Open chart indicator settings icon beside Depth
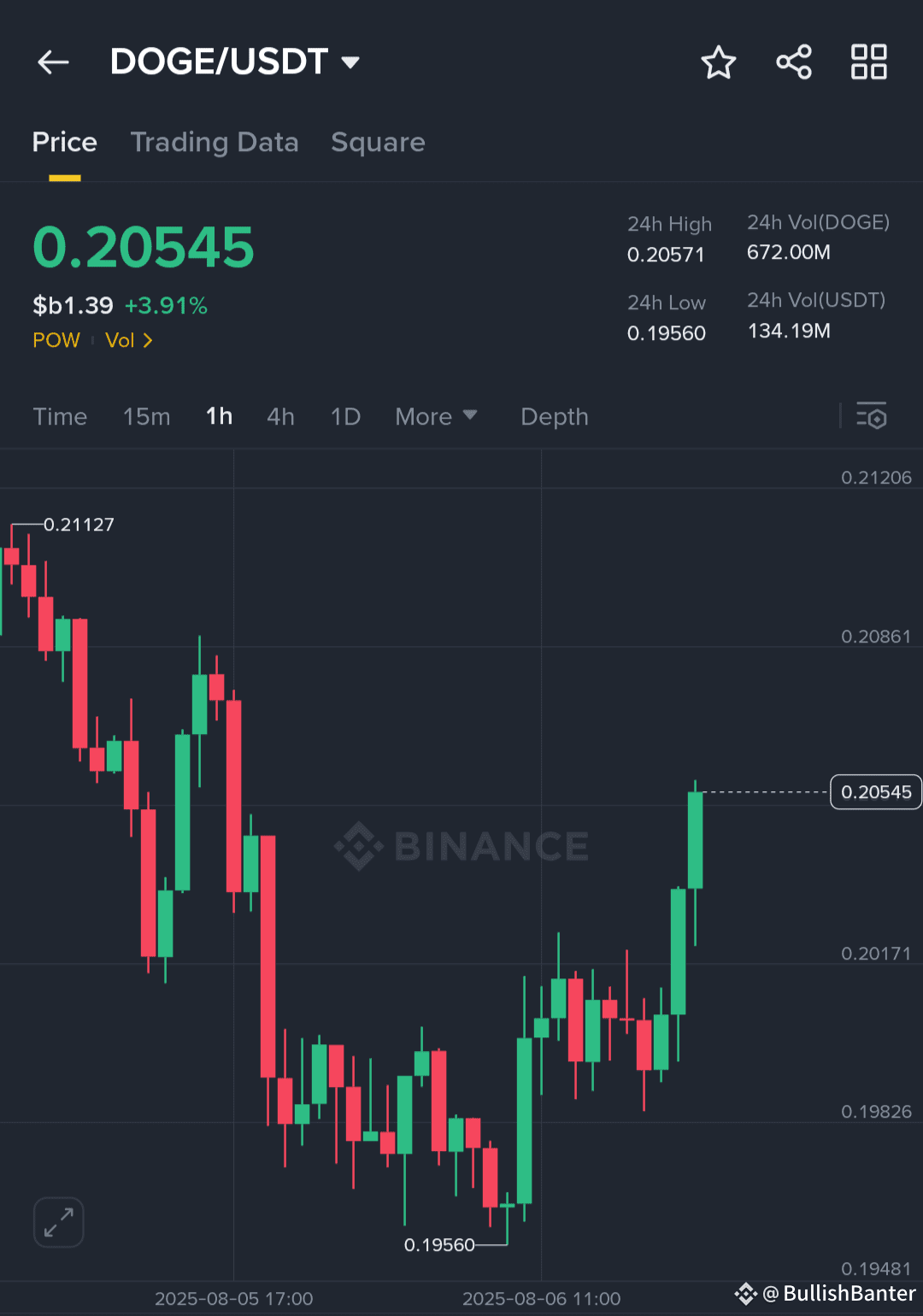 [x=873, y=416]
